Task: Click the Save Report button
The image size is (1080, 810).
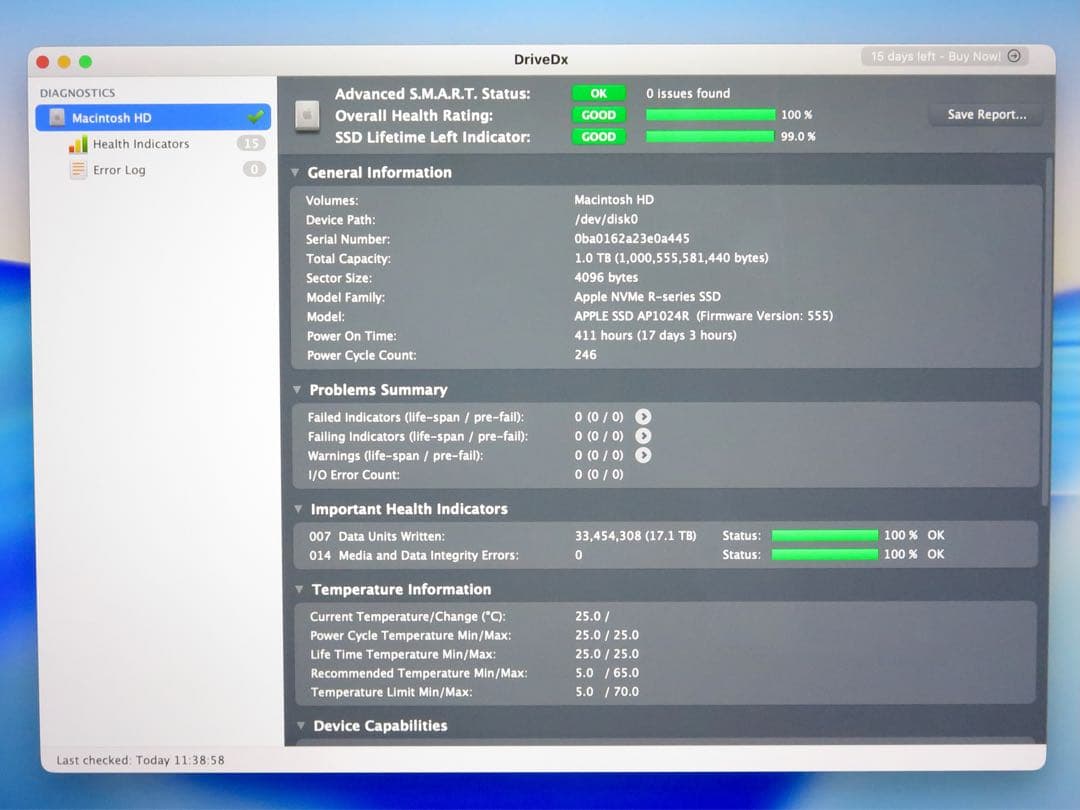Action: point(986,115)
